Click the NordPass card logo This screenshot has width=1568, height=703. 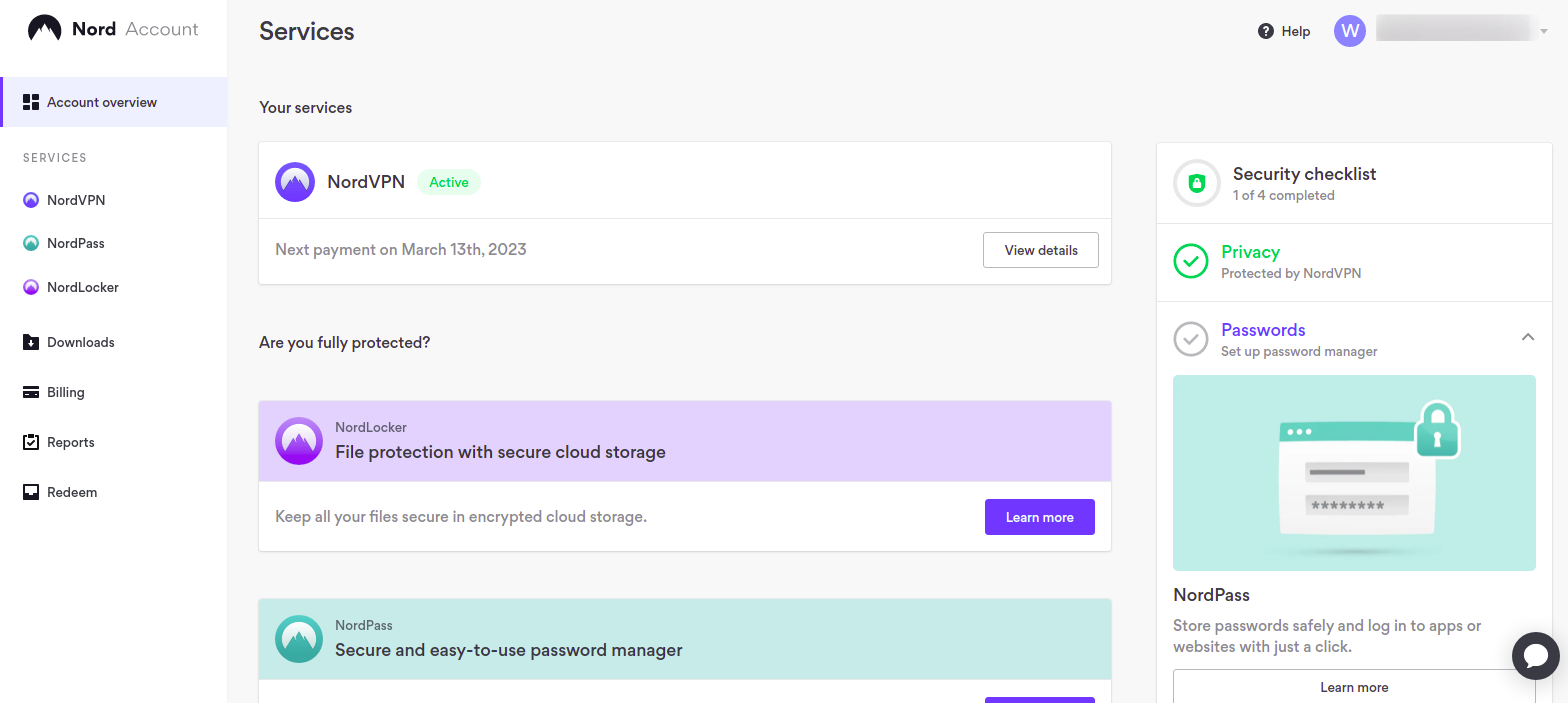pyautogui.click(x=299, y=639)
